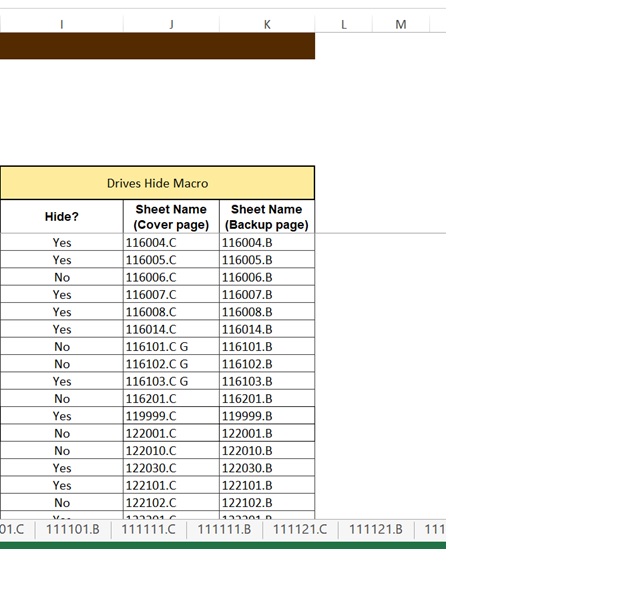Click the Drives Hide Macro title cell
The width and height of the screenshot is (621, 594).
click(157, 183)
